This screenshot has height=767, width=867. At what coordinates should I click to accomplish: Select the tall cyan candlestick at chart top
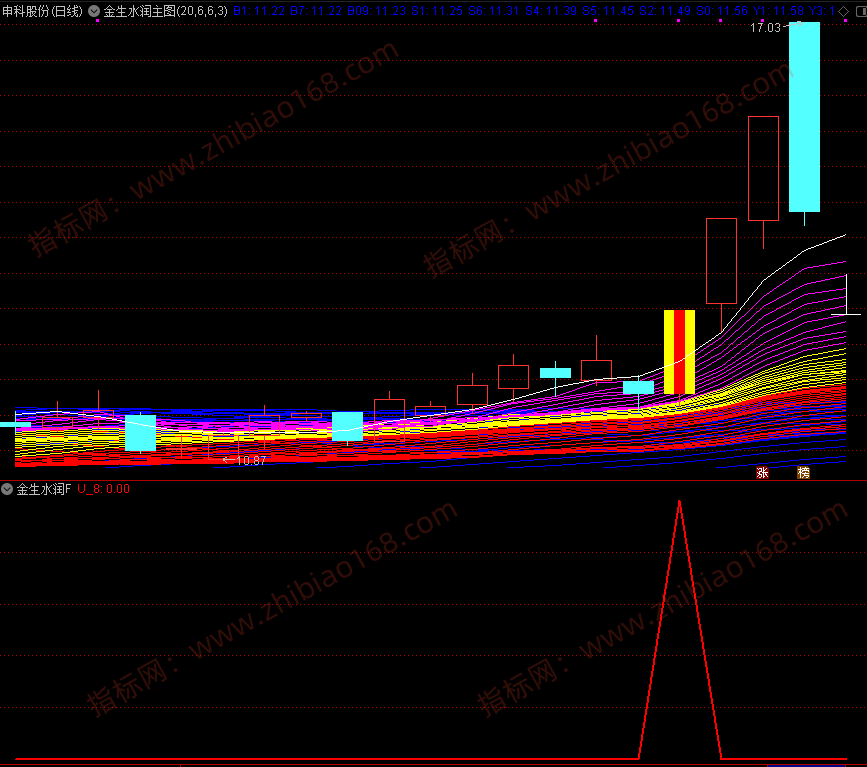tap(805, 117)
